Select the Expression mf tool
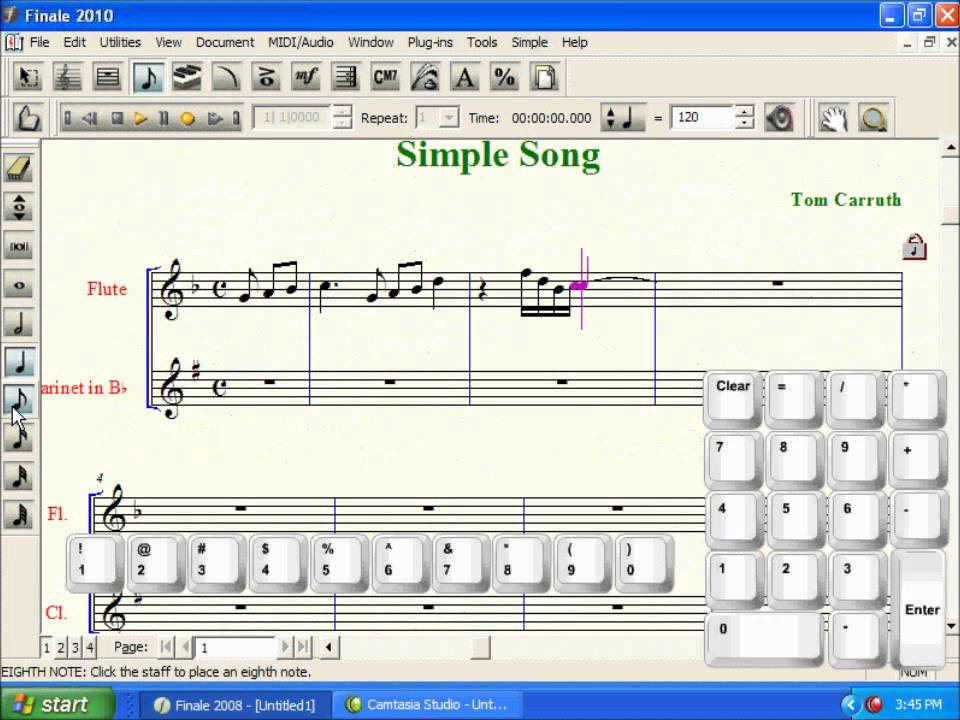The width and height of the screenshot is (960, 720). pyautogui.click(x=306, y=78)
